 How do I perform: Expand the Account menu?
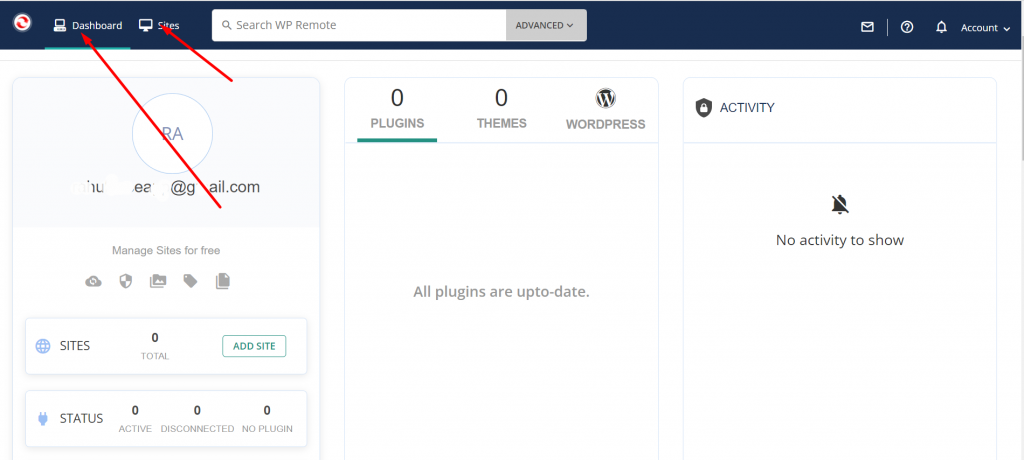point(985,27)
